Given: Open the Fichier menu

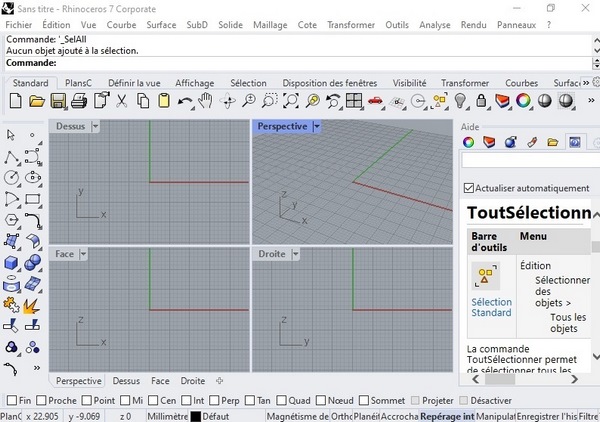Looking at the screenshot, I should (18, 25).
